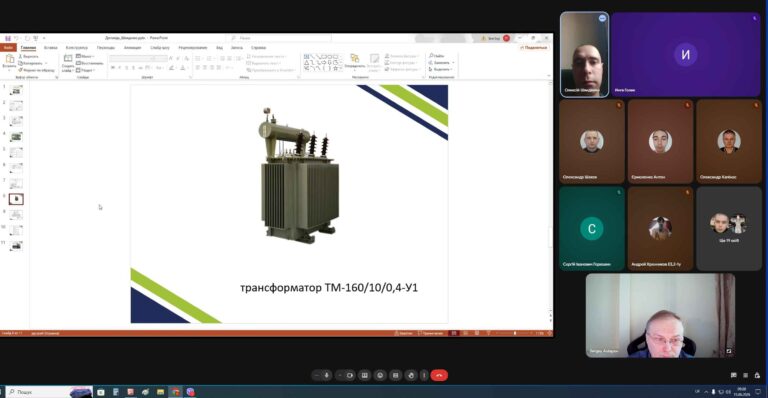Toggle bold formatting in font group
768x398 pixels.
point(113,68)
